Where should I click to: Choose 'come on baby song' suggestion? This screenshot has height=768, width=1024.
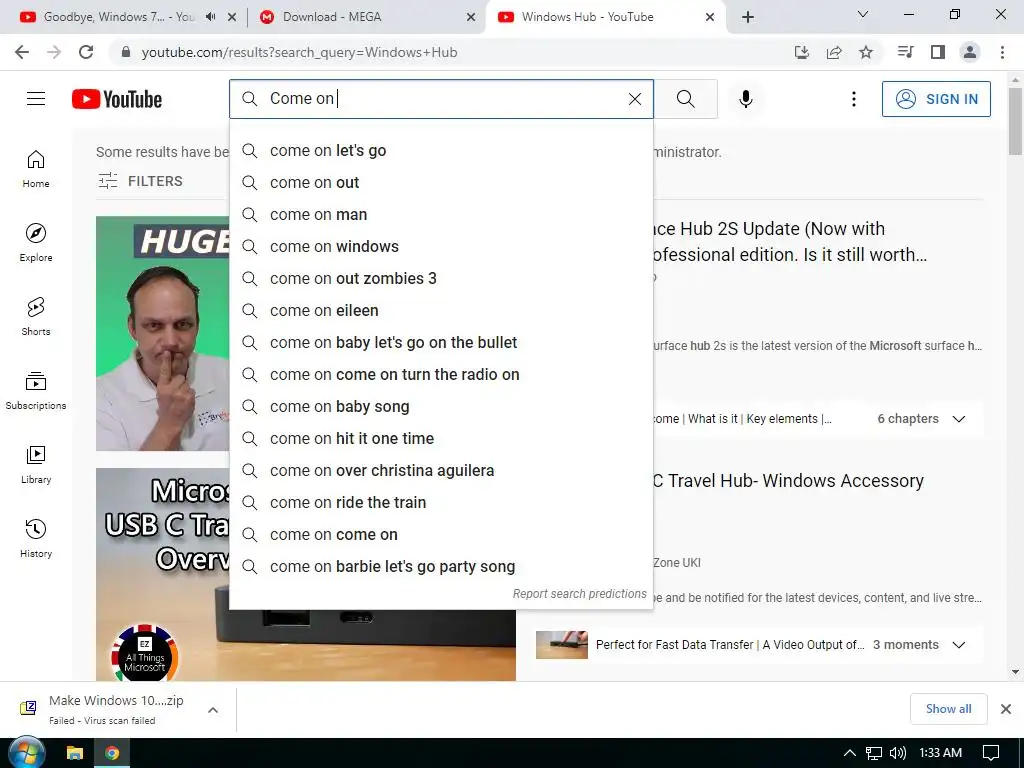tap(441, 407)
